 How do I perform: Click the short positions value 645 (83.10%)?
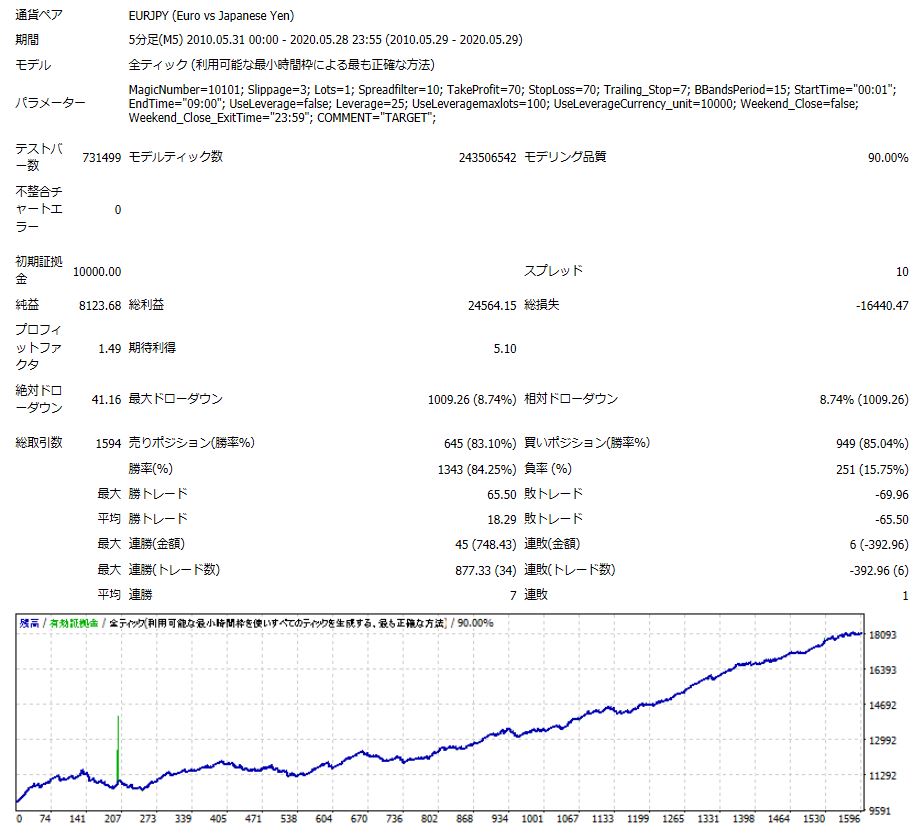pos(480,443)
